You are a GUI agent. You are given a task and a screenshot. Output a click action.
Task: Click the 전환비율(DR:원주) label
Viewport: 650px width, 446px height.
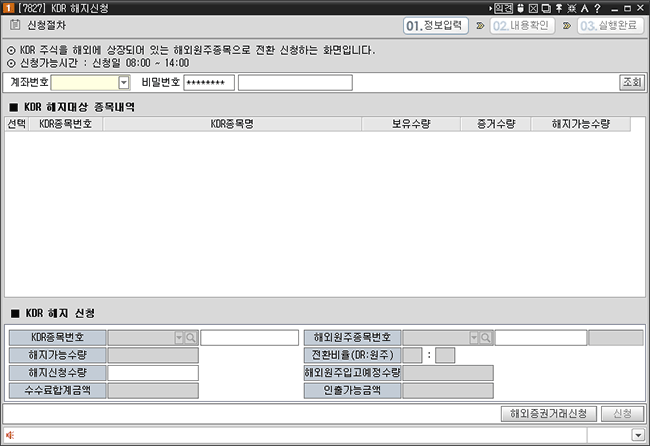[352, 355]
